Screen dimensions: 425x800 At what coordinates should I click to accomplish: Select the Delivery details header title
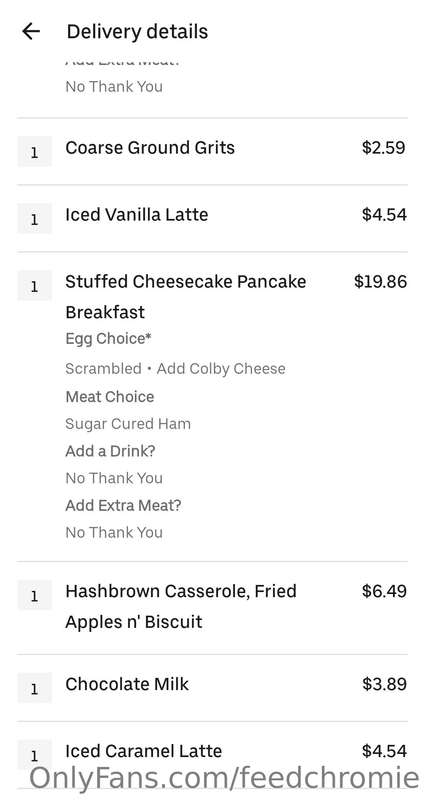(x=137, y=32)
